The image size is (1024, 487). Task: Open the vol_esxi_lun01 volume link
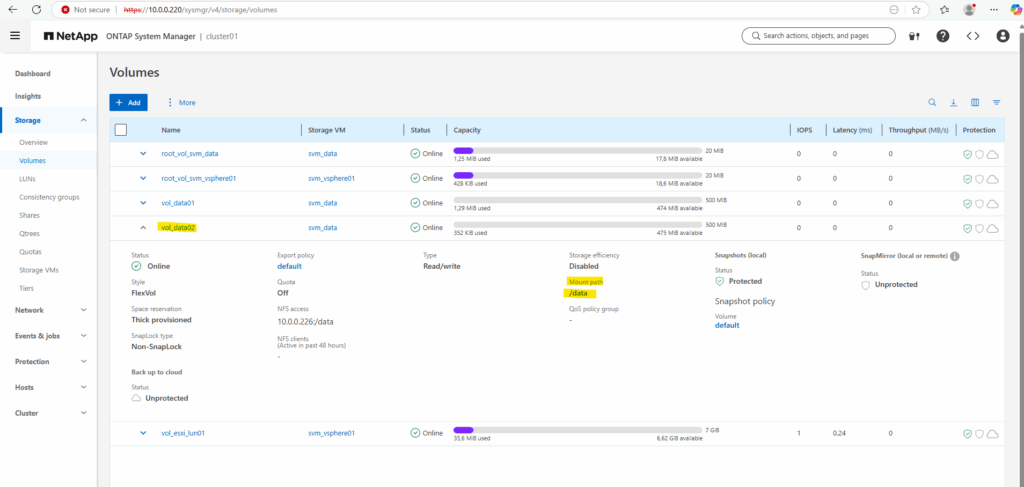184,433
